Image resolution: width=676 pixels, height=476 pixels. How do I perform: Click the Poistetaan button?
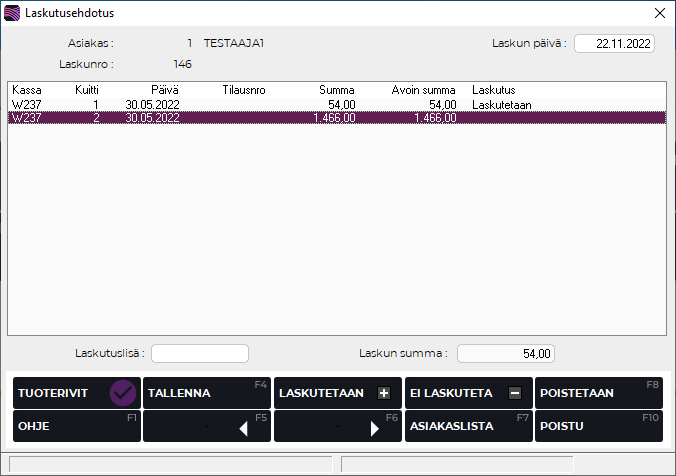point(598,393)
